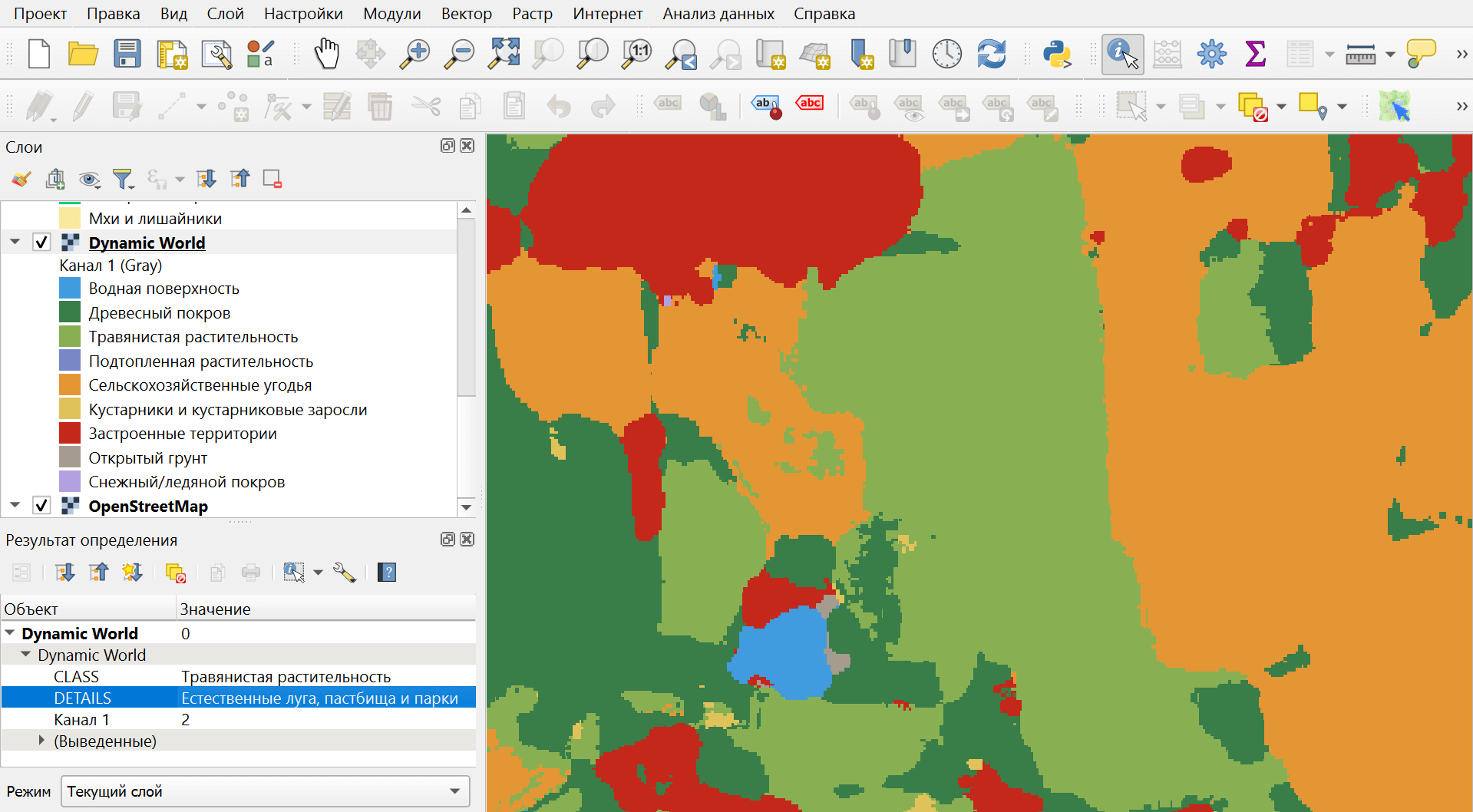Open help icon in Identify Results panel

pyautogui.click(x=387, y=573)
